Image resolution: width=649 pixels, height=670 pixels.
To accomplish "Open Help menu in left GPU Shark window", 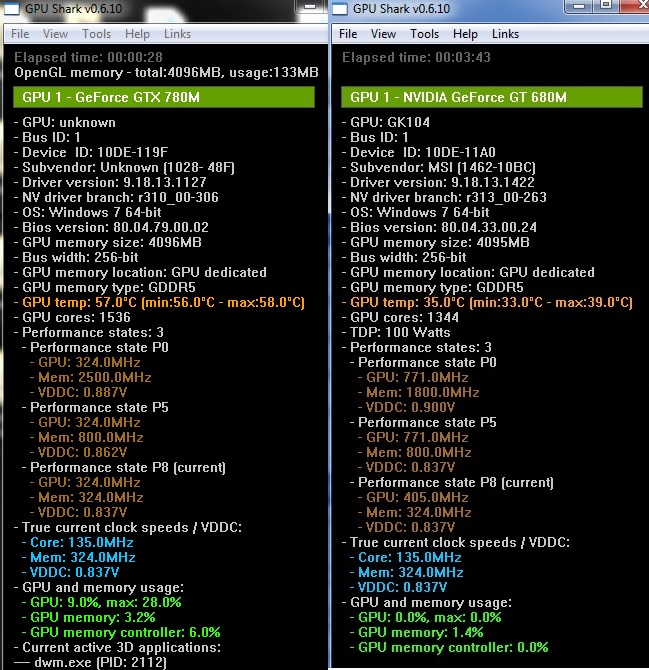I will [x=137, y=34].
